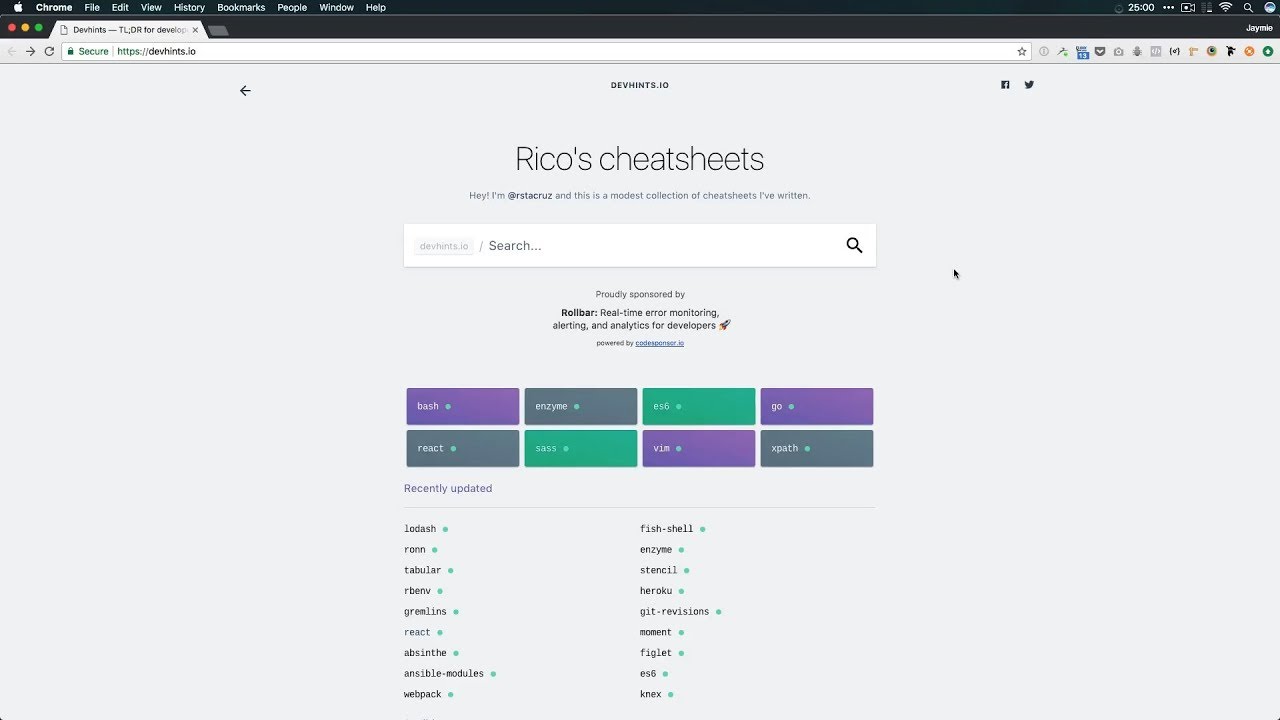Open the Bookmarks menu
Viewport: 1280px width, 720px height.
point(241,7)
